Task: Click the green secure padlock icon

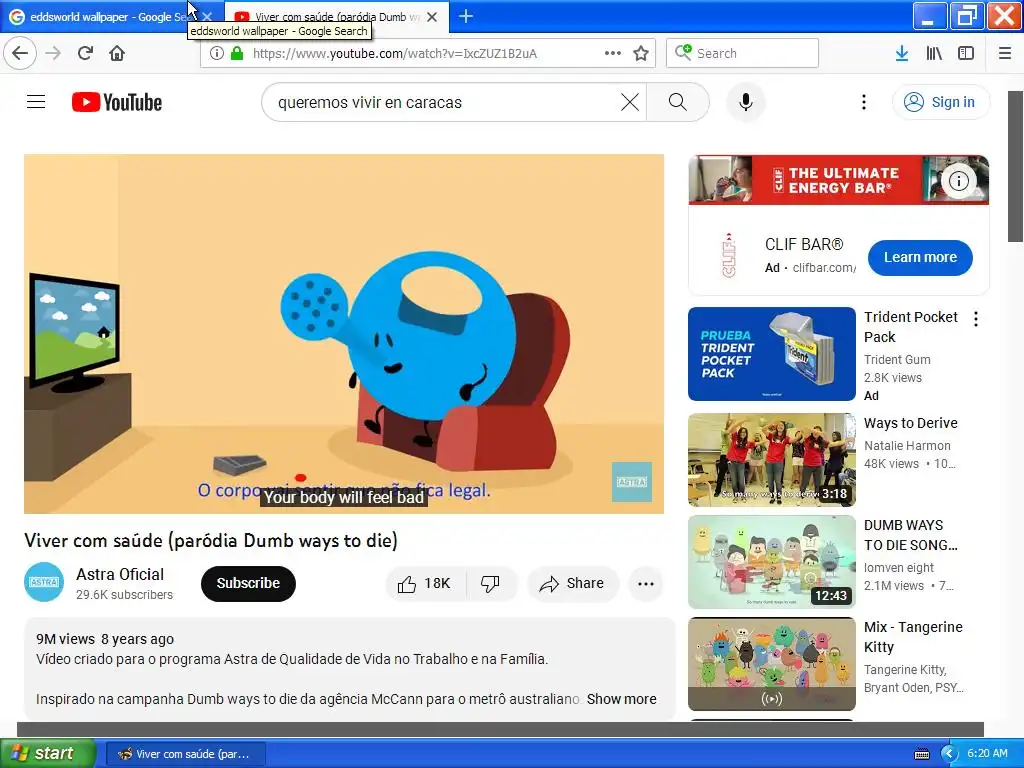Action: click(x=237, y=53)
